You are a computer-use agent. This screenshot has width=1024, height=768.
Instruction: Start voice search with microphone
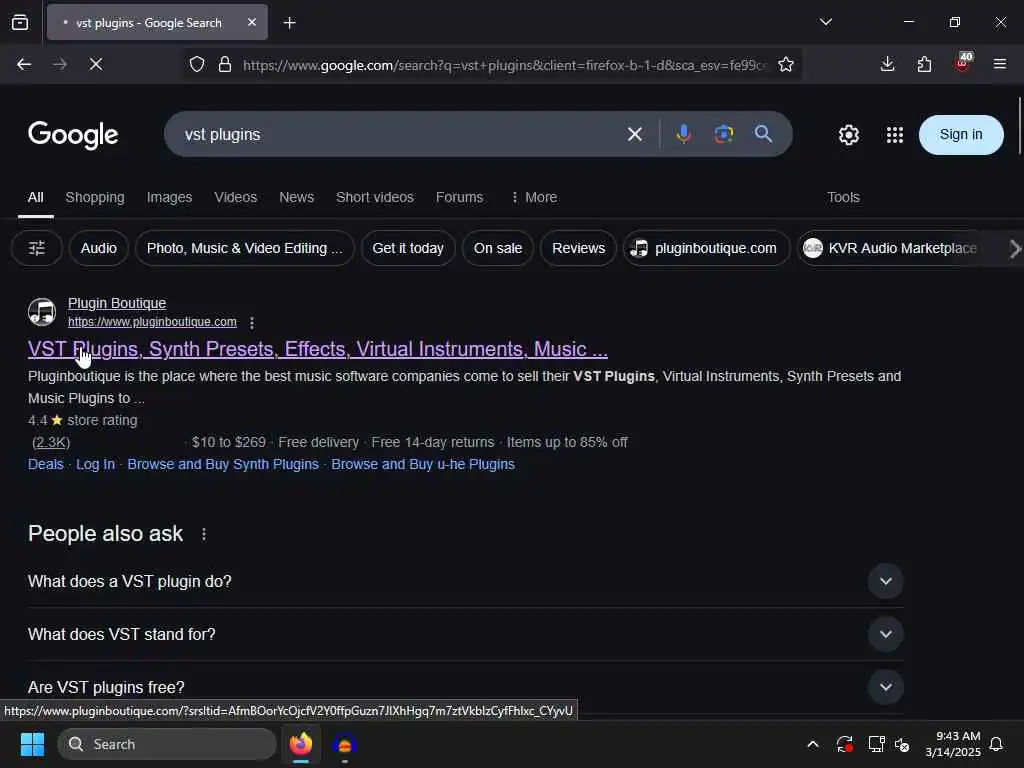tap(684, 135)
